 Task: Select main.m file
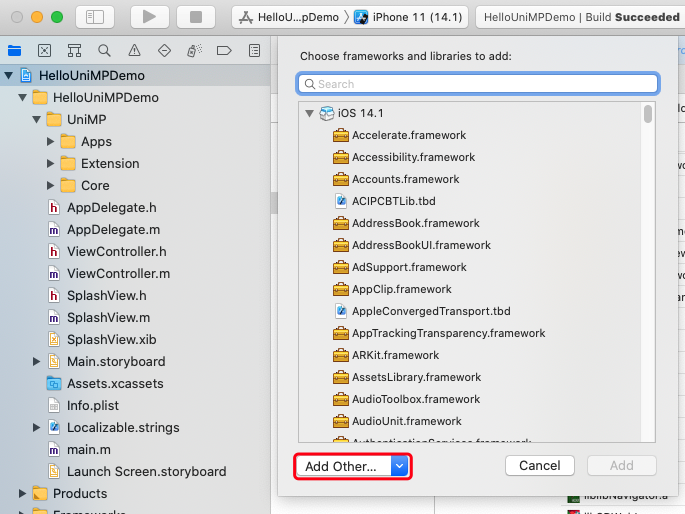79,449
